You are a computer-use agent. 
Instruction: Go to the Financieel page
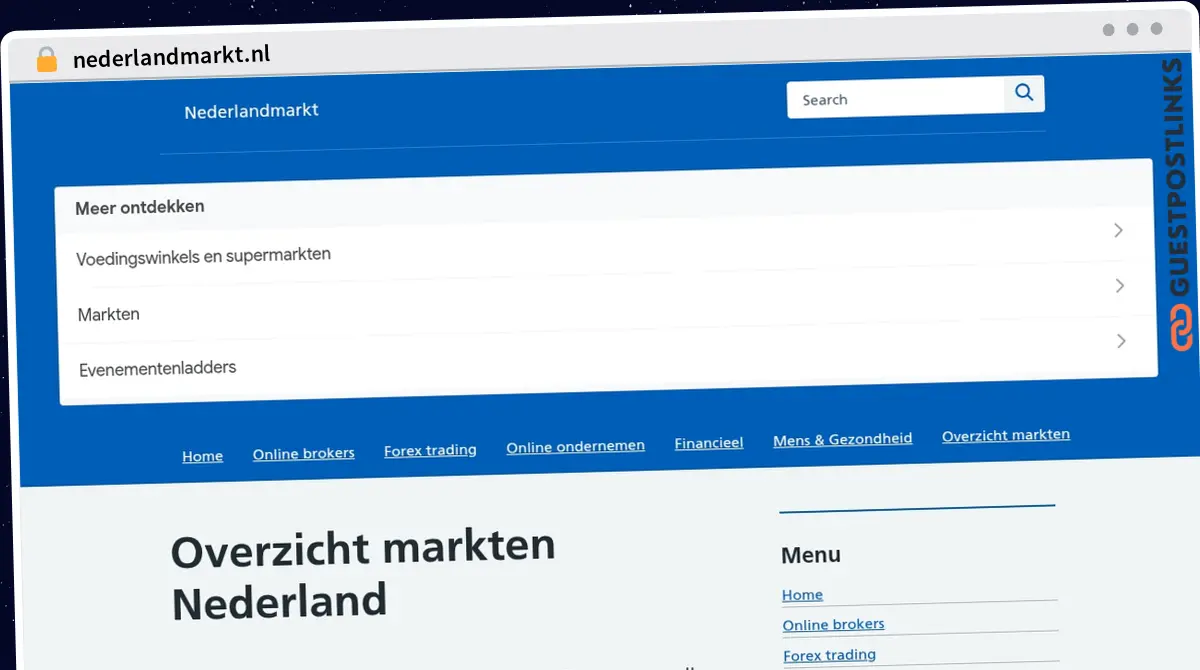pyautogui.click(x=708, y=442)
